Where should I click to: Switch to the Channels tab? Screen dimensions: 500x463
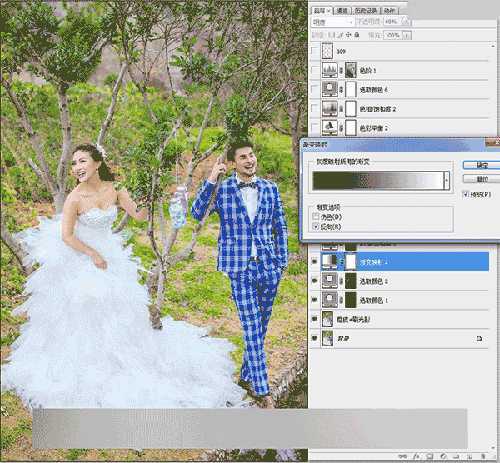(x=342, y=11)
